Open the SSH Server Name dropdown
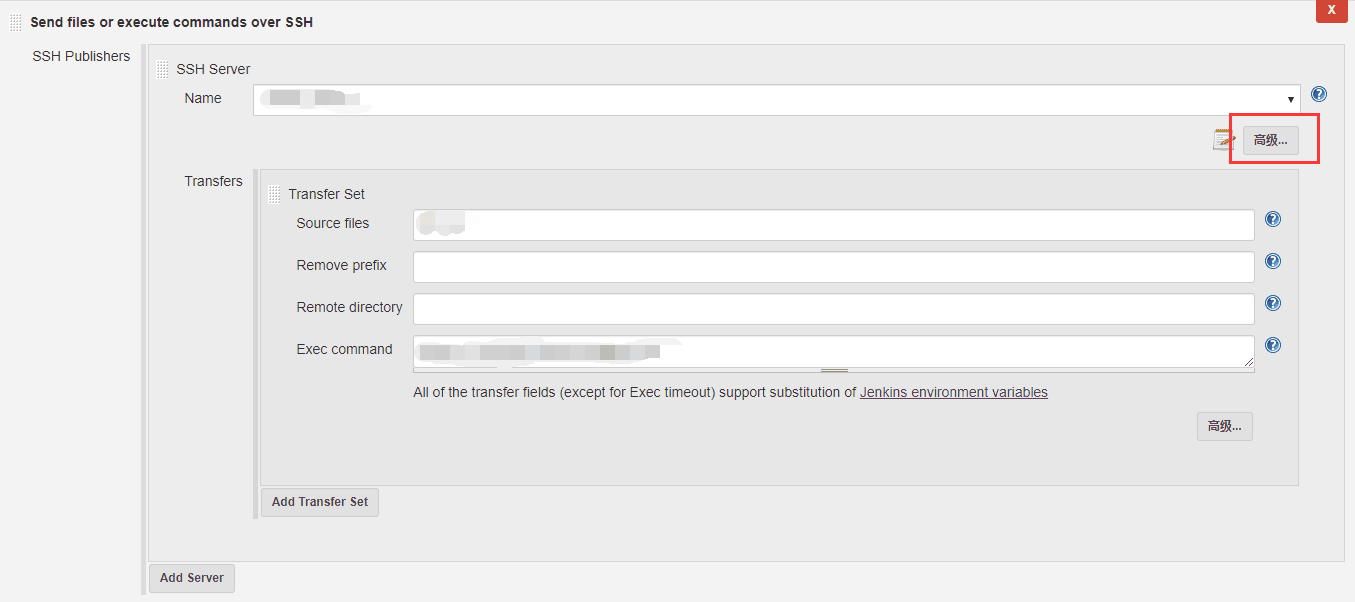 (x=777, y=100)
